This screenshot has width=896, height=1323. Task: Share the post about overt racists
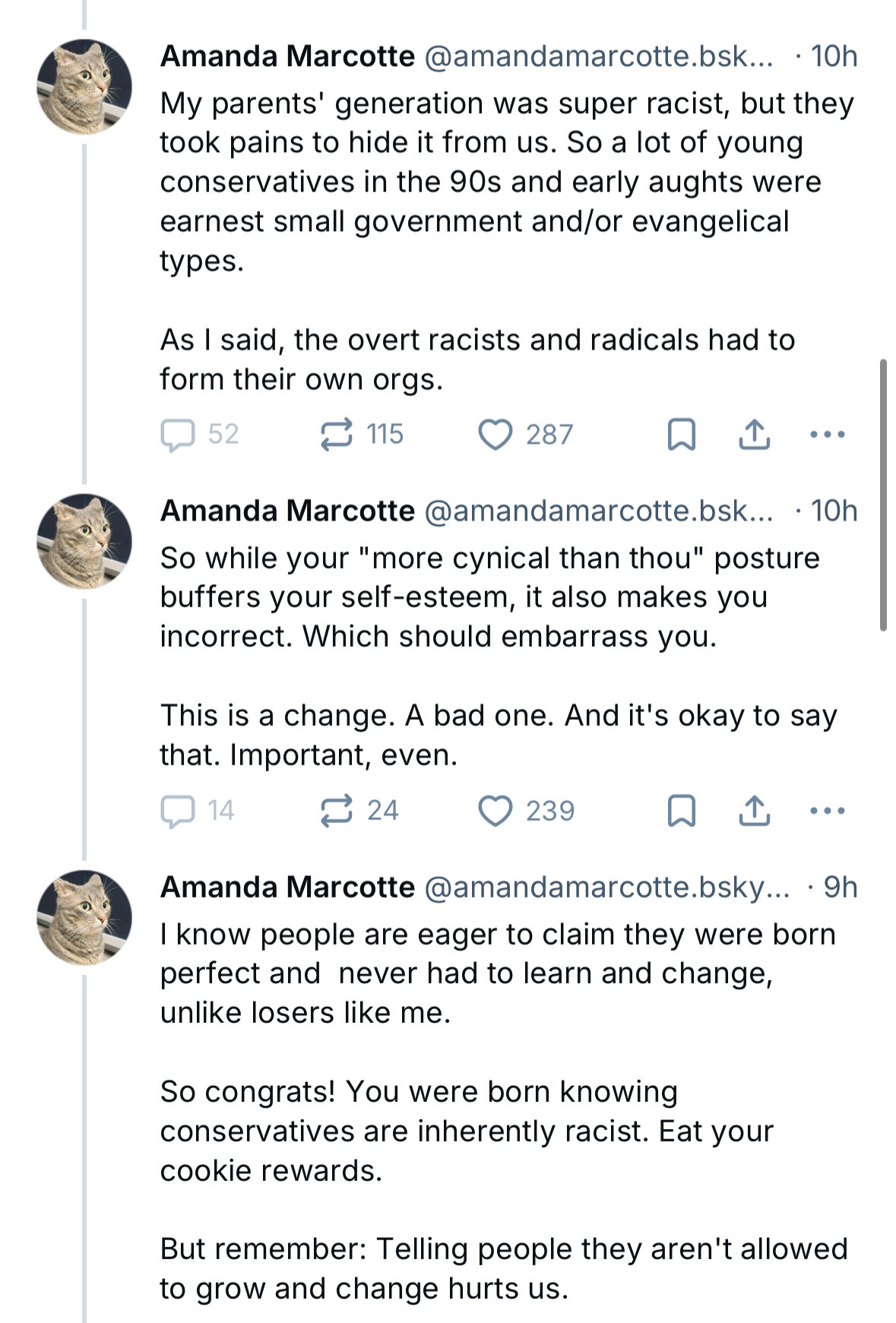point(754,435)
